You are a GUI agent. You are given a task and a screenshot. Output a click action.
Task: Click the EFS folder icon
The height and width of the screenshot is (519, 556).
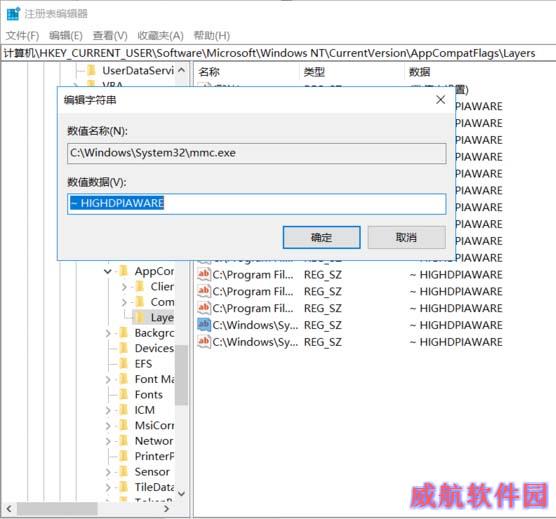click(124, 363)
